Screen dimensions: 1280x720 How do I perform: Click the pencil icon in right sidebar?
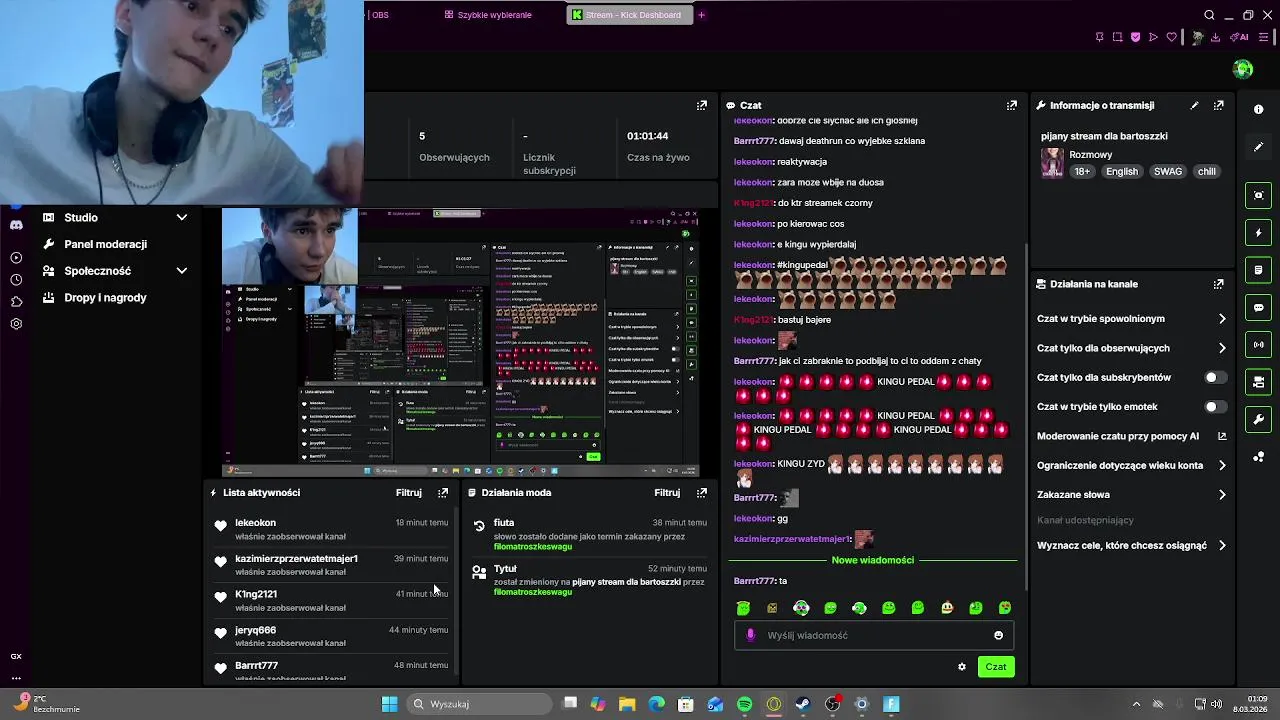[x=1258, y=147]
